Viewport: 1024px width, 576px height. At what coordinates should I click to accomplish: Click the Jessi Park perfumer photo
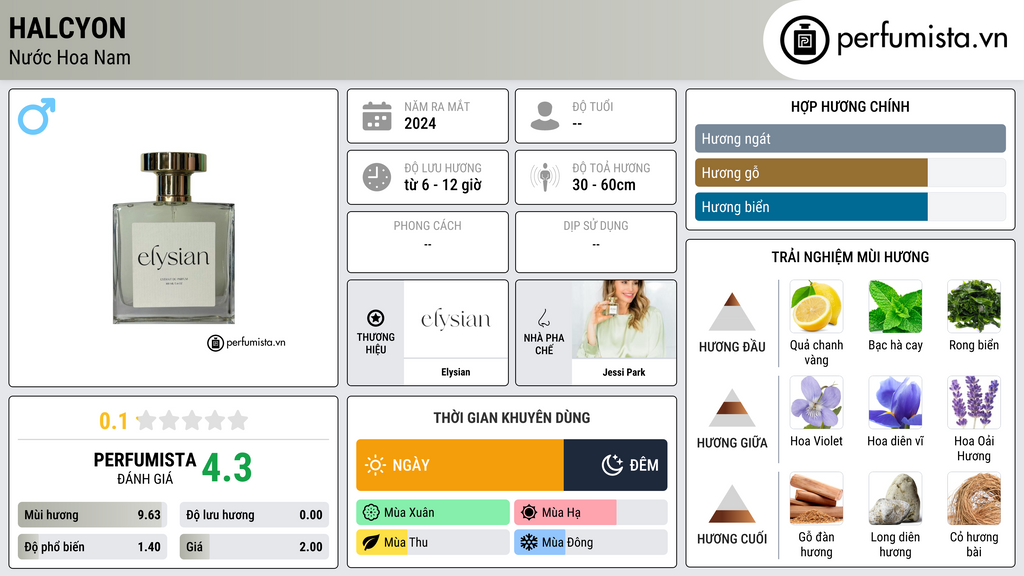click(x=624, y=319)
